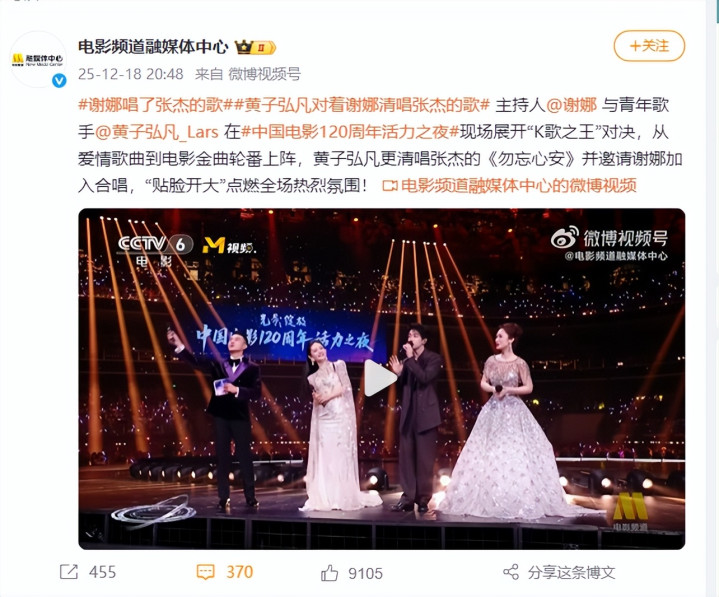This screenshot has width=719, height=597.
Task: Click the share nodes icon
Action: [511, 572]
